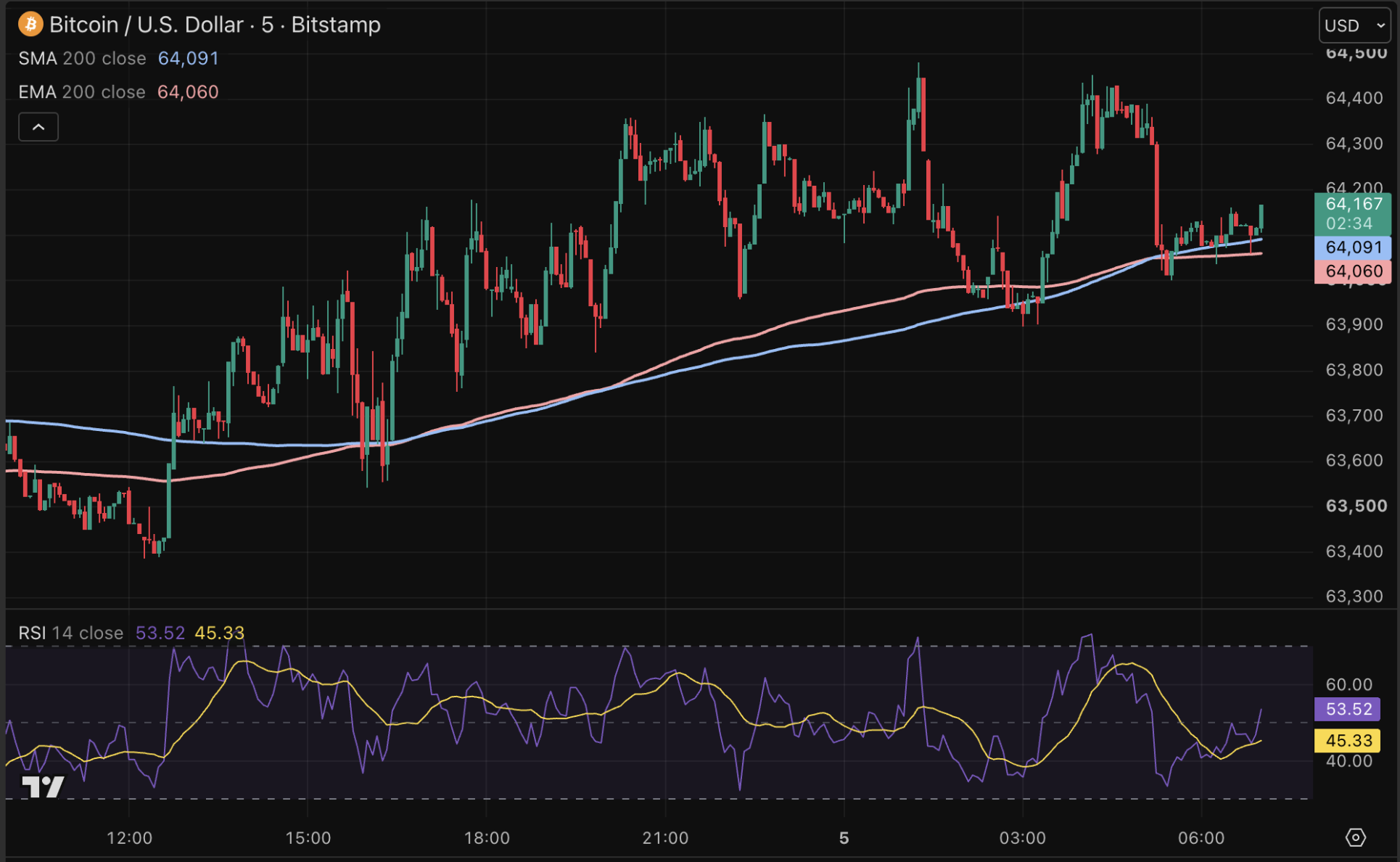Viewport: 1400px width, 862px height.
Task: Click the 63,700 price axis label
Action: [x=1354, y=416]
